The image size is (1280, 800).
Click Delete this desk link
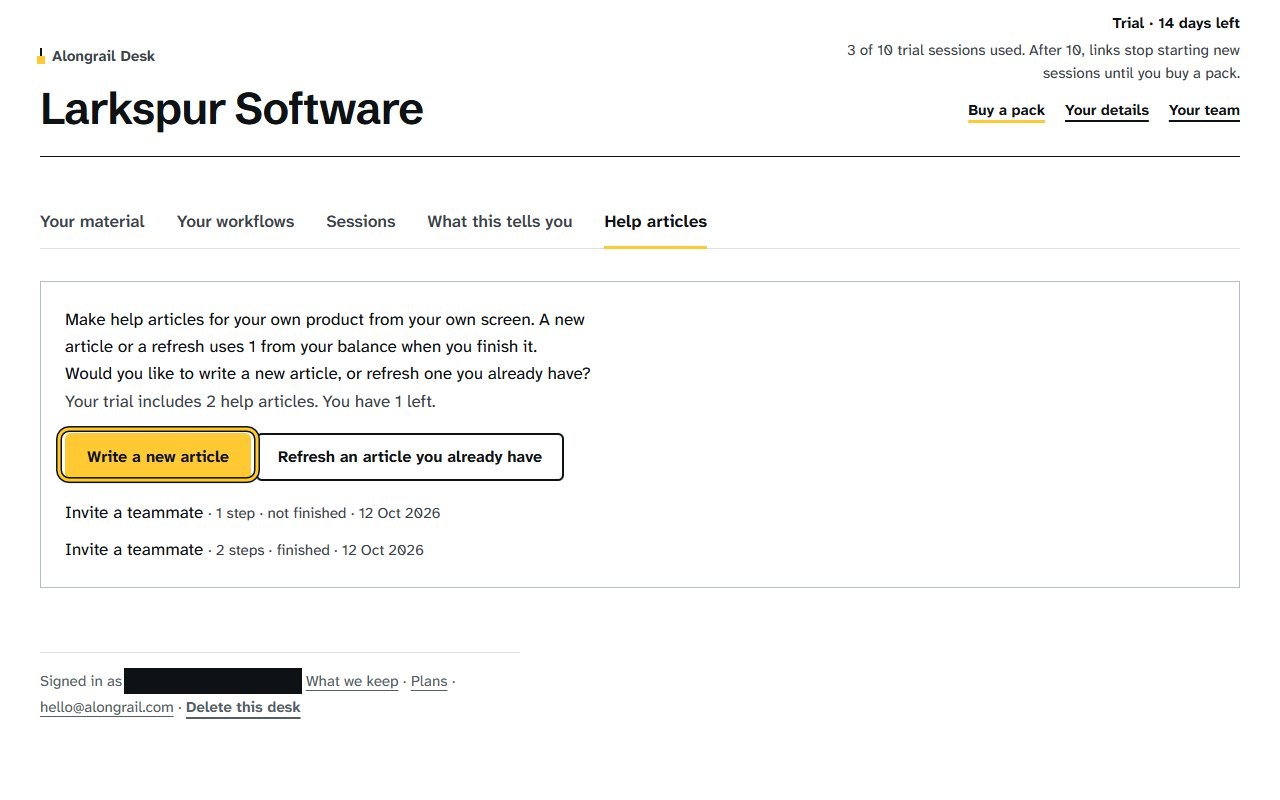coord(243,707)
